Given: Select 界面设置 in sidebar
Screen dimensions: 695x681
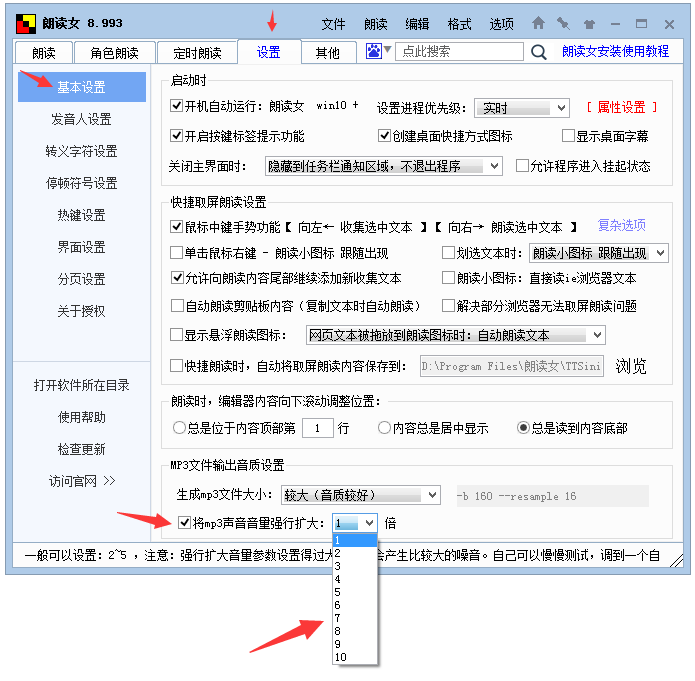Looking at the screenshot, I should coord(82,247).
